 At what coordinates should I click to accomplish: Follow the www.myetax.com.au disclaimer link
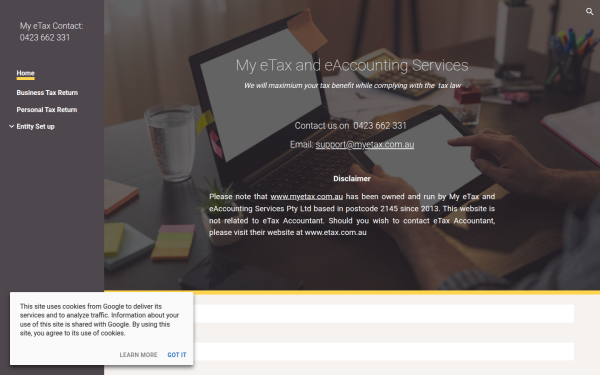tap(307, 197)
